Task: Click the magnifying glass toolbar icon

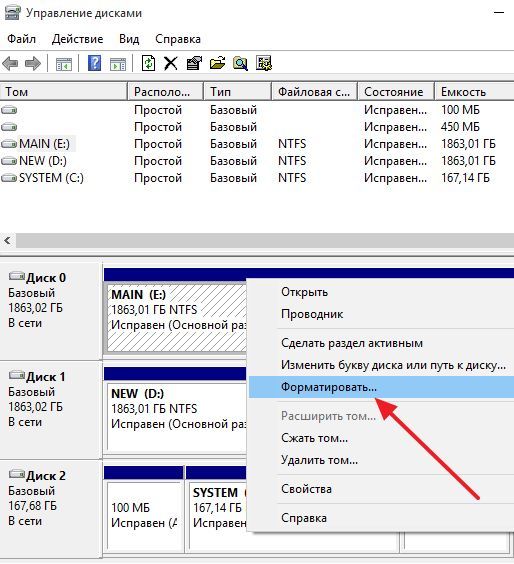Action: pyautogui.click(x=240, y=64)
